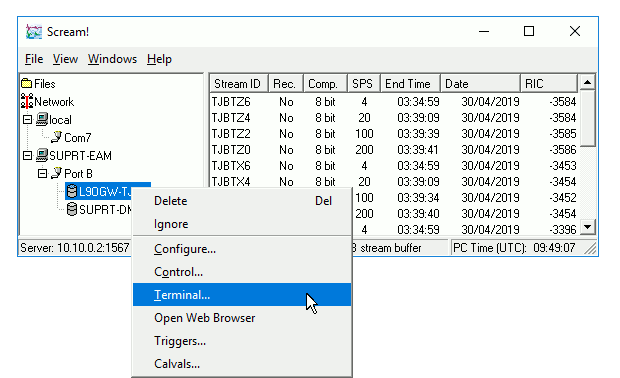620x378 pixels.
Task: Select stream row TJBTX6
Action: pos(394,165)
